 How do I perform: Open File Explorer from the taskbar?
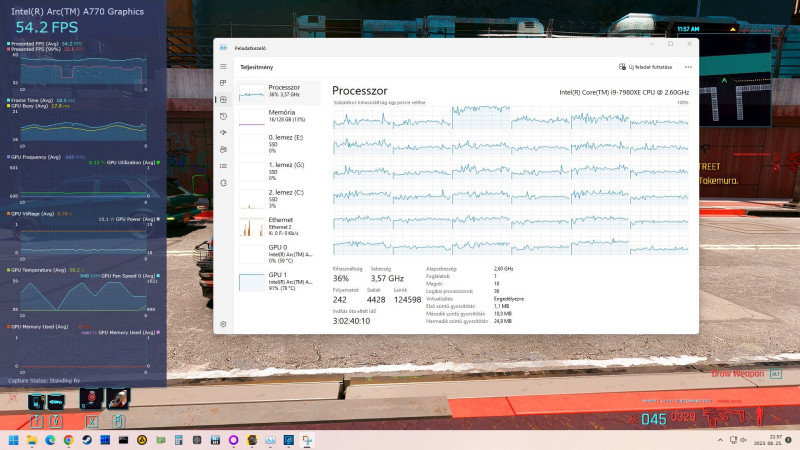(32, 440)
